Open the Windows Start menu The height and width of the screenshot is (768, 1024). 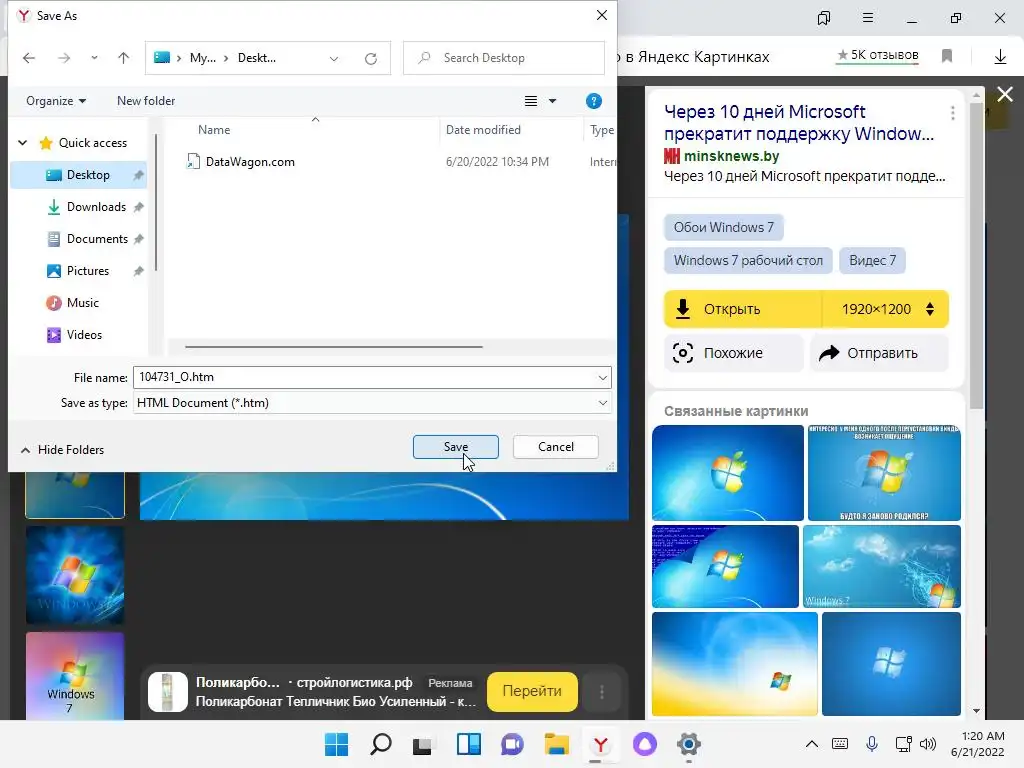pos(337,744)
